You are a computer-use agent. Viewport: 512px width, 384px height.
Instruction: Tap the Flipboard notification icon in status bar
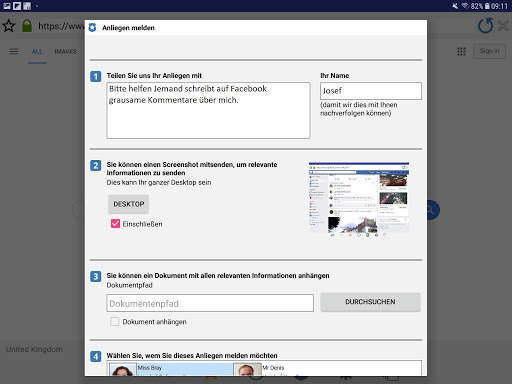pyautogui.click(x=17, y=6)
